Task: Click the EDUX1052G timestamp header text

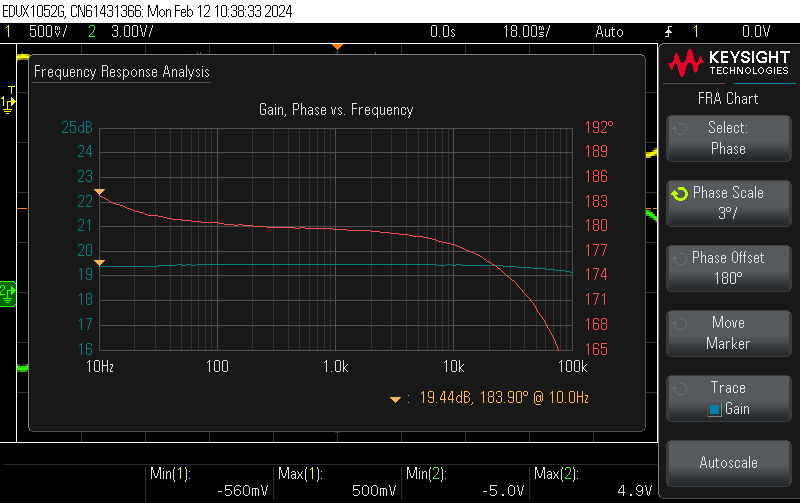Action: tap(147, 11)
